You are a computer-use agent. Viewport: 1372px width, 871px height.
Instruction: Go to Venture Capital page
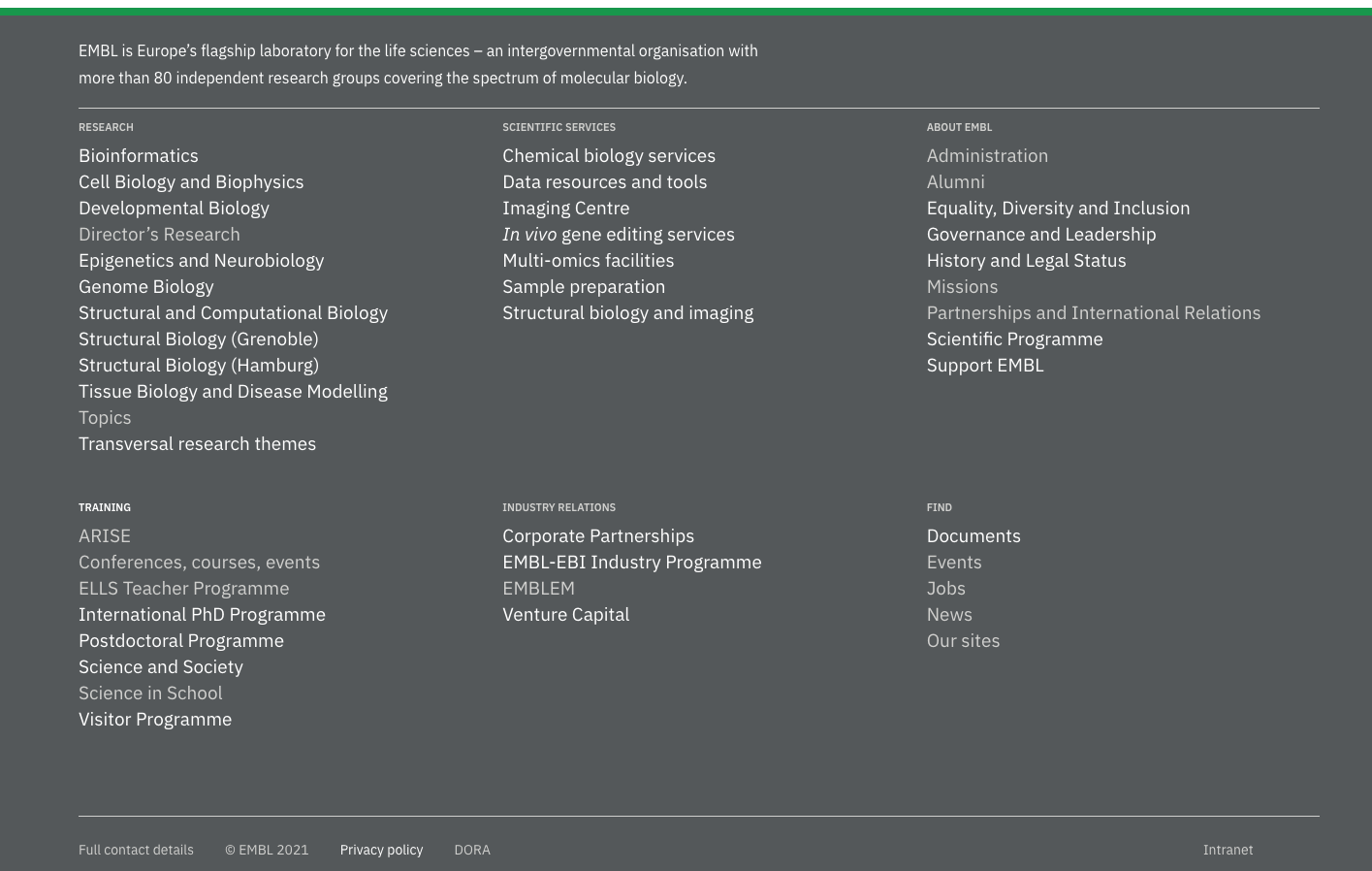click(x=565, y=614)
